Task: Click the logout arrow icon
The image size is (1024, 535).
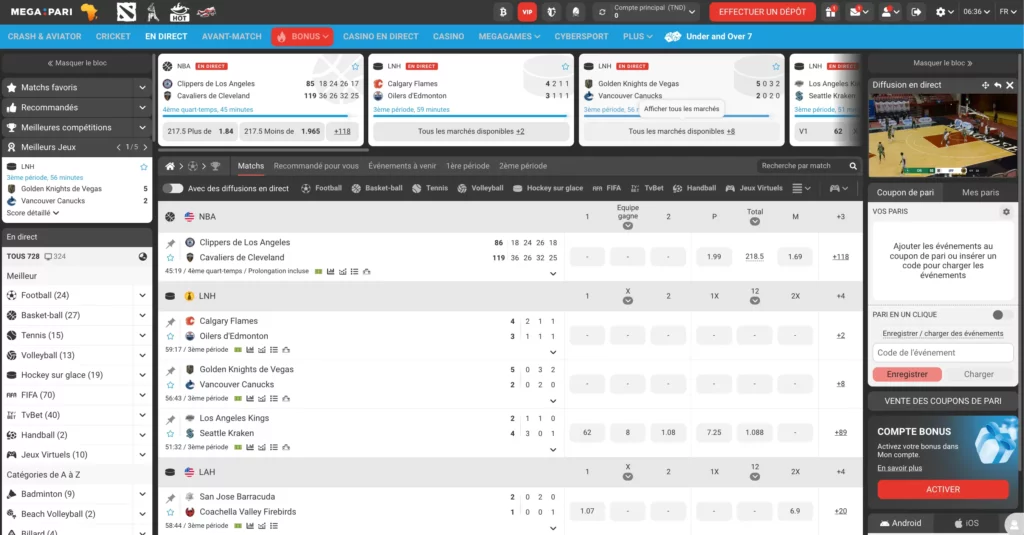Action: (x=914, y=12)
